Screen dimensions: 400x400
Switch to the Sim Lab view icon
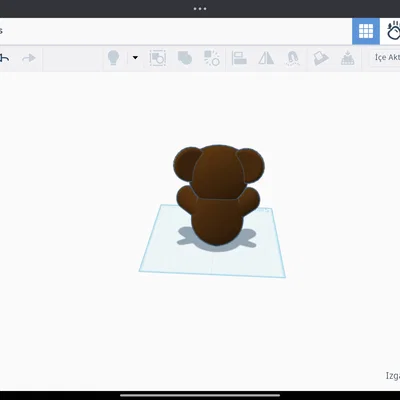(393, 31)
